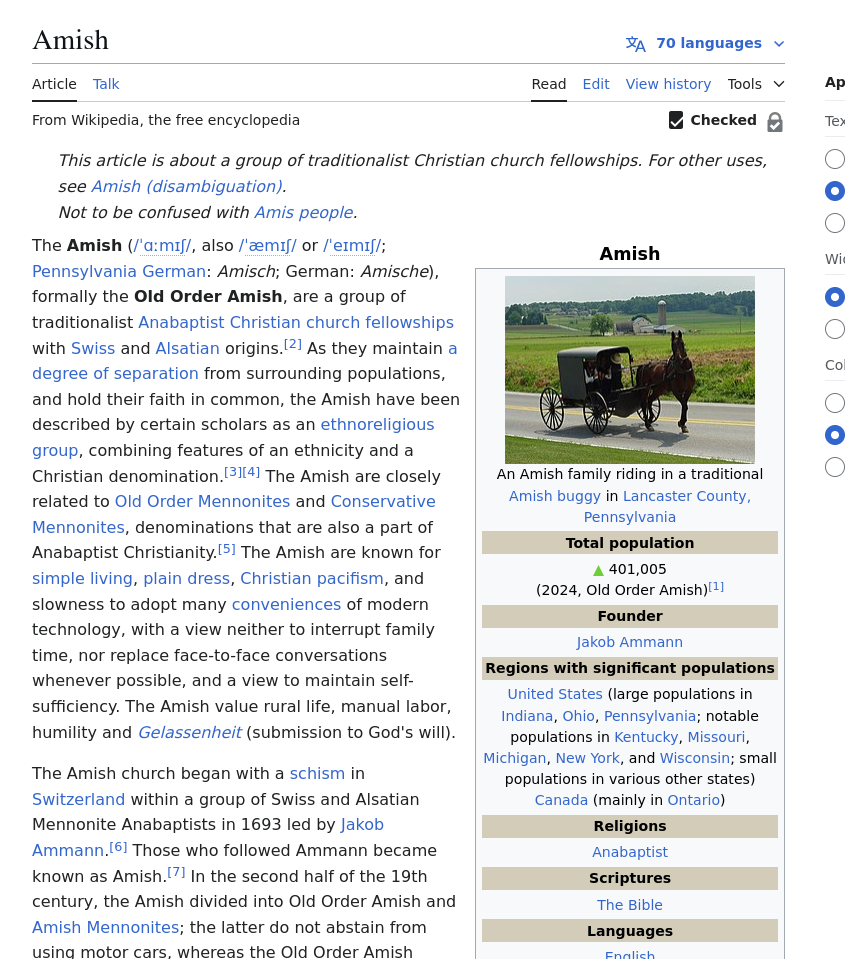Screen dimensions: 845x959
Task: Open Amish (disambiguation) link
Action: tap(187, 187)
